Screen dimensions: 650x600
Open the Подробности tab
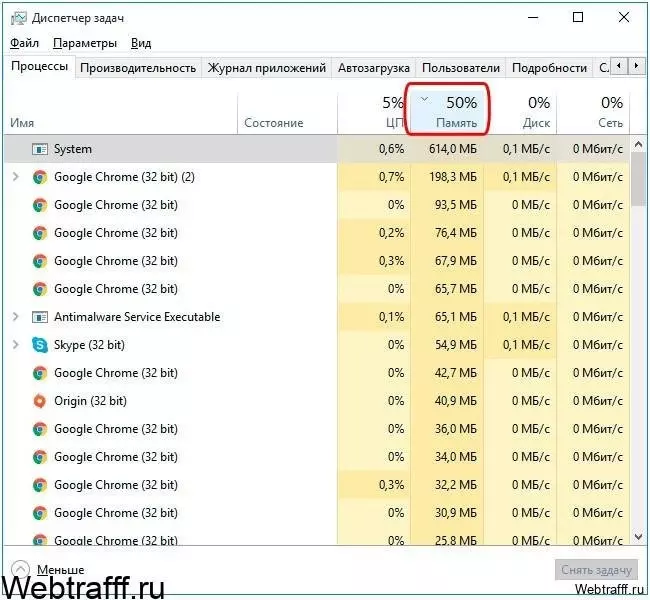(x=549, y=68)
